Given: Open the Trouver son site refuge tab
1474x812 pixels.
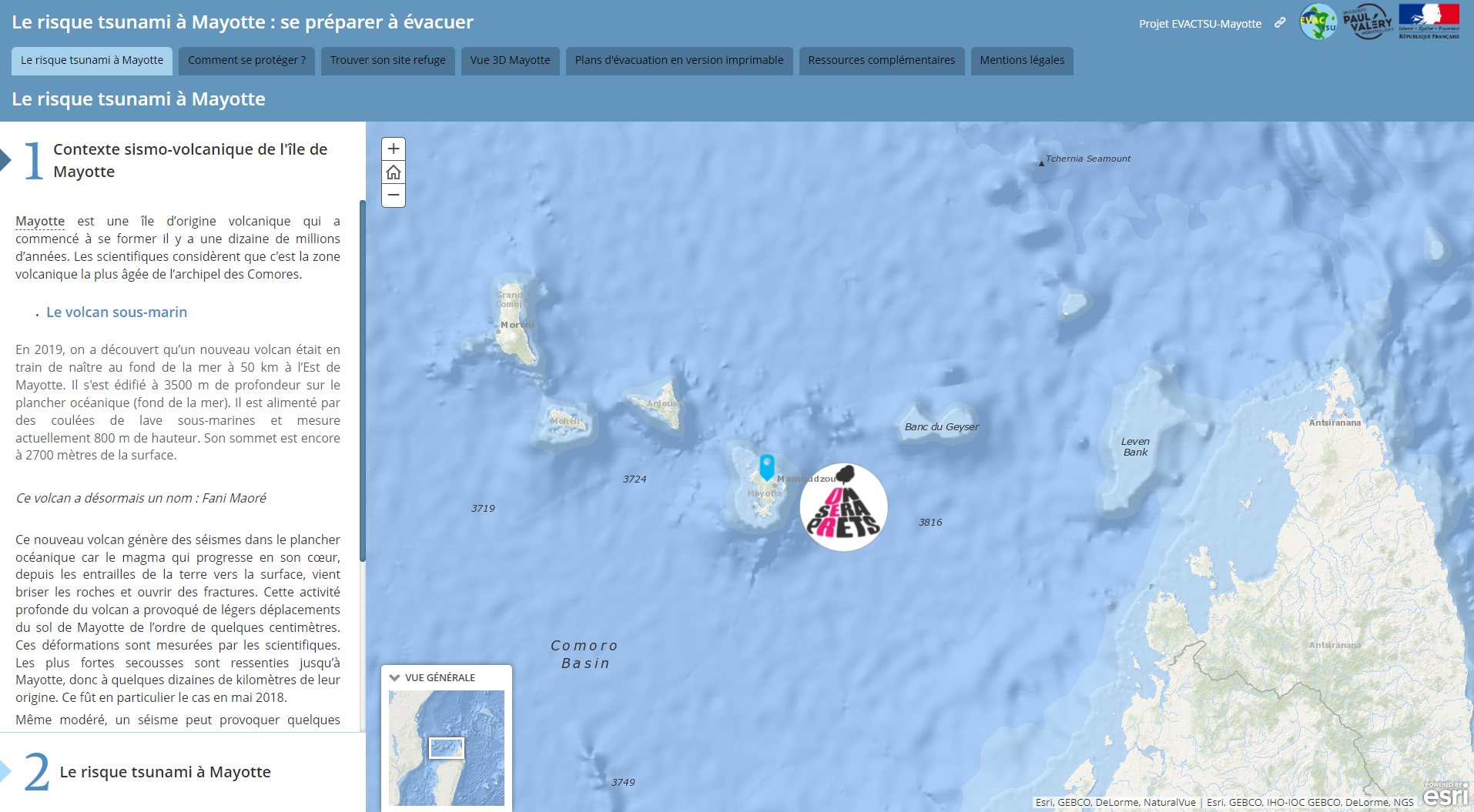Looking at the screenshot, I should tap(388, 61).
